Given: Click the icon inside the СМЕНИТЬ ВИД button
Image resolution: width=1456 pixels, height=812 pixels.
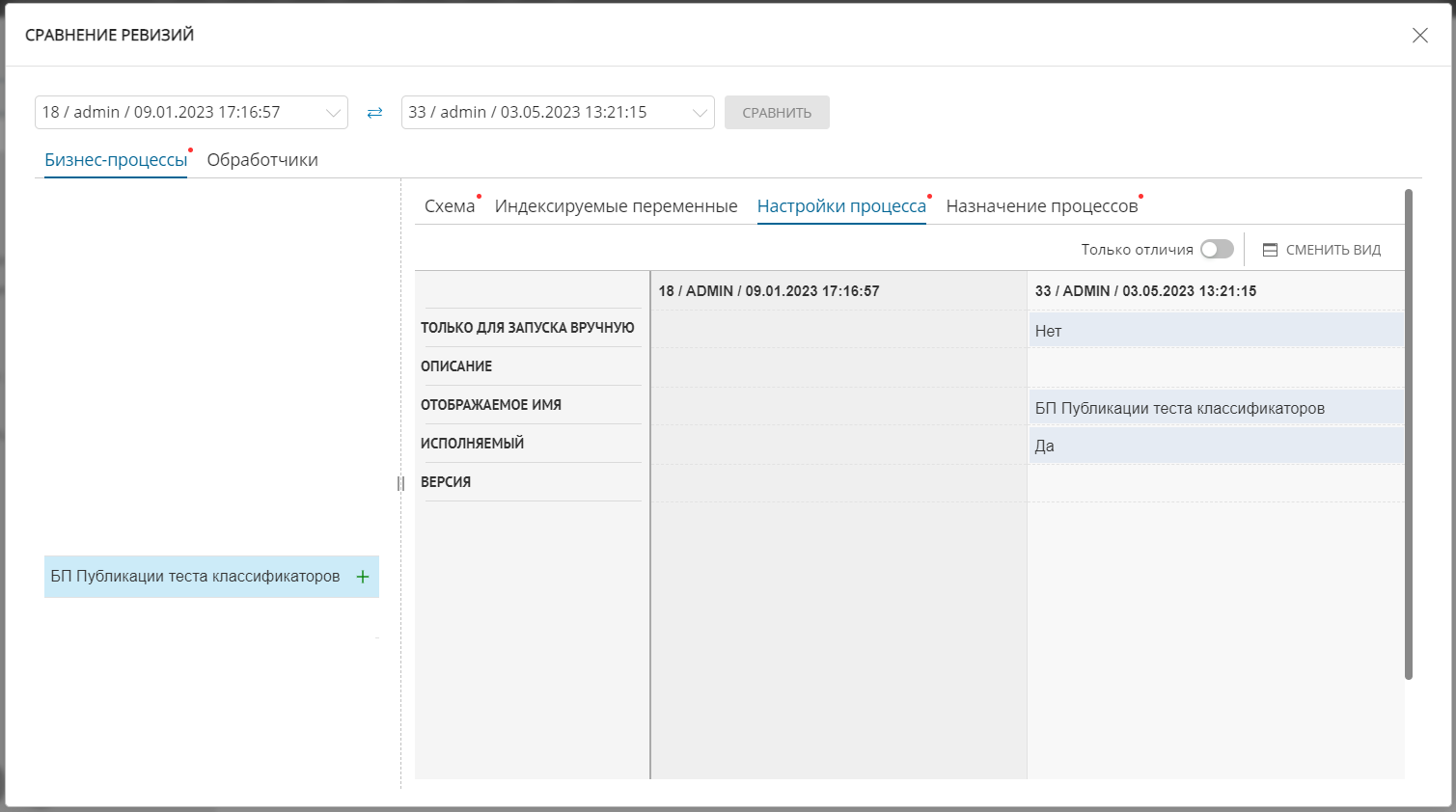Looking at the screenshot, I should click(1270, 250).
